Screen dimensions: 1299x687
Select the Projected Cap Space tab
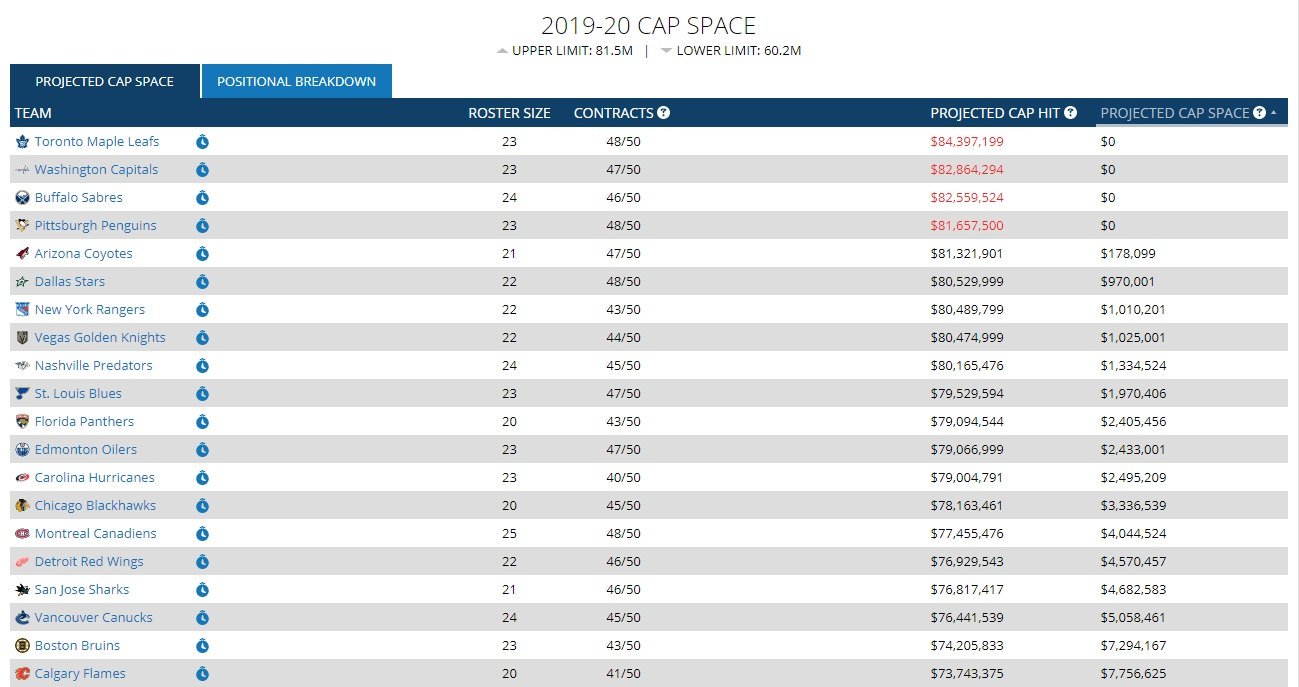pos(105,82)
